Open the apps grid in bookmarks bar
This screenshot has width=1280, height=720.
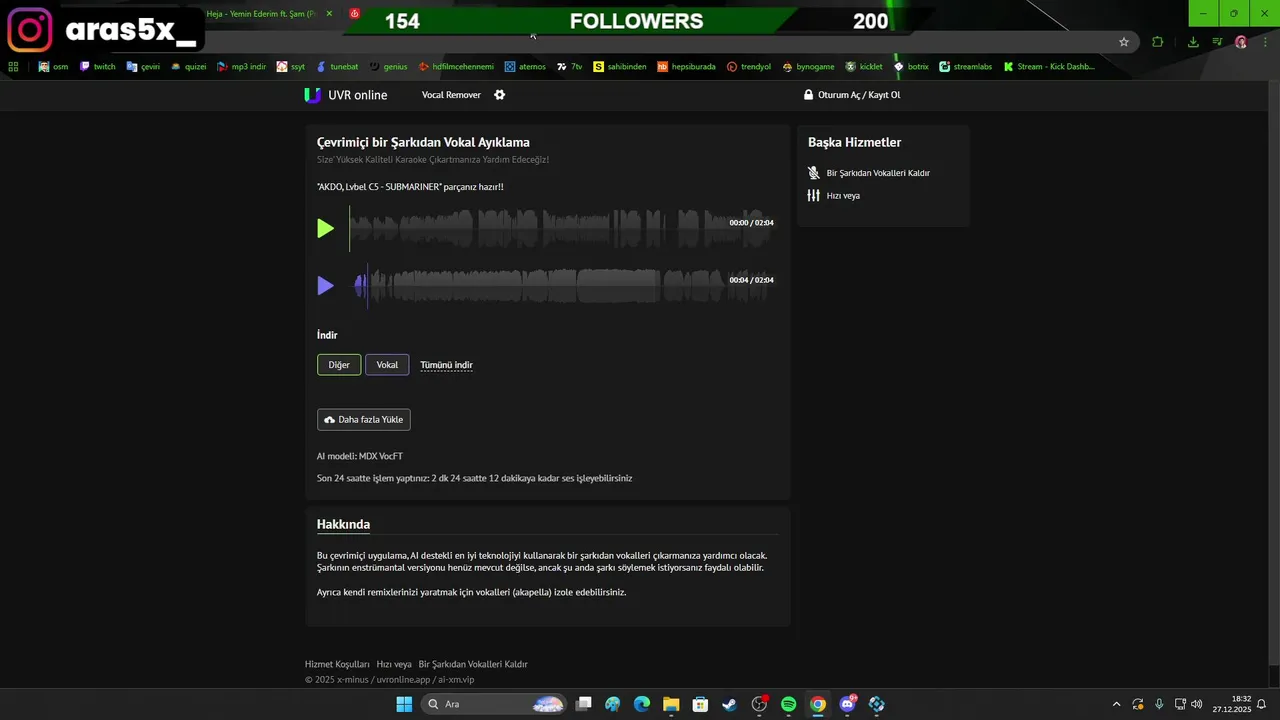click(x=13, y=67)
